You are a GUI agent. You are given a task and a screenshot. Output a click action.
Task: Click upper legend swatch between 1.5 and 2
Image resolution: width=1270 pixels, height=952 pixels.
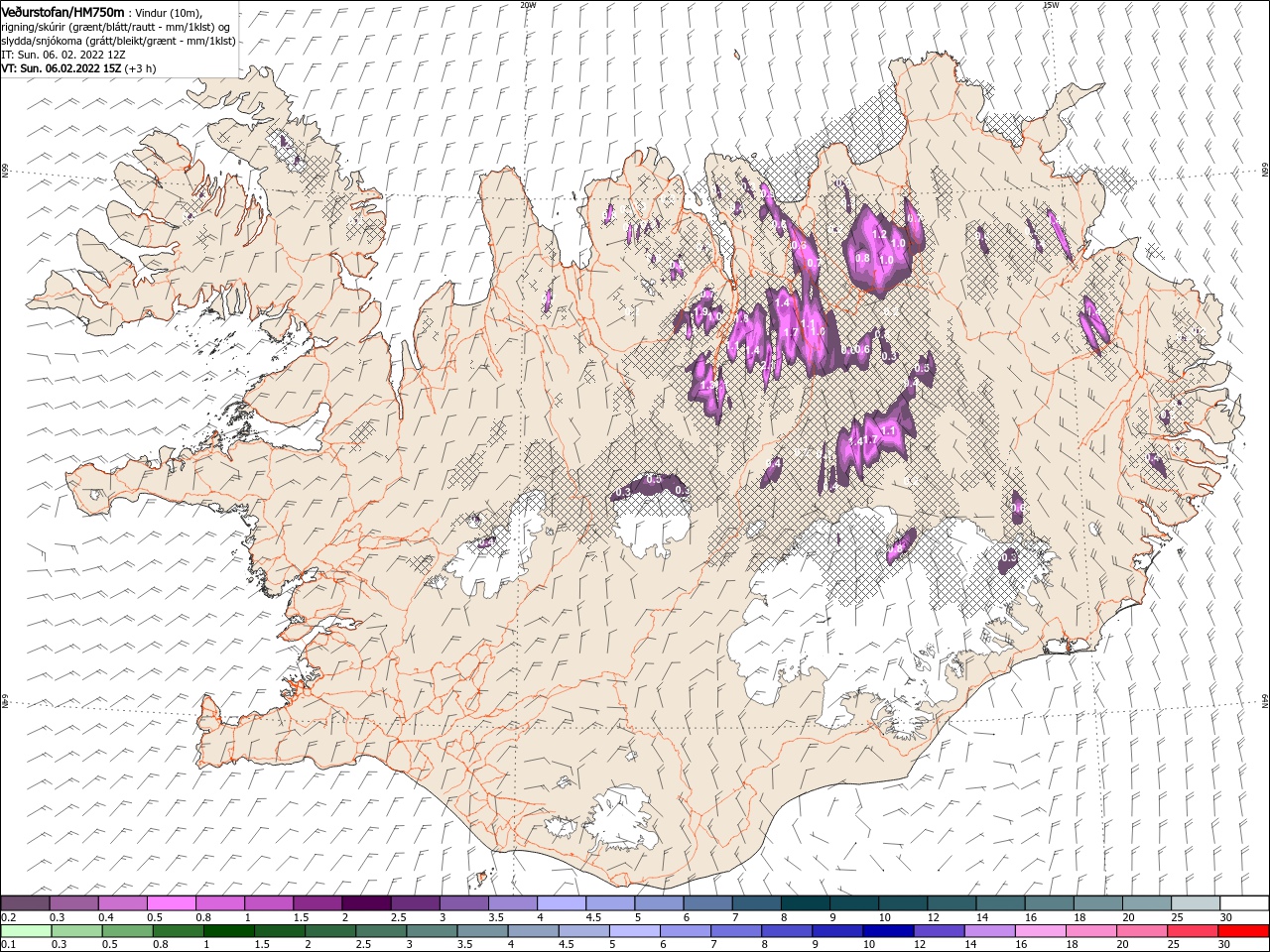[x=317, y=903]
